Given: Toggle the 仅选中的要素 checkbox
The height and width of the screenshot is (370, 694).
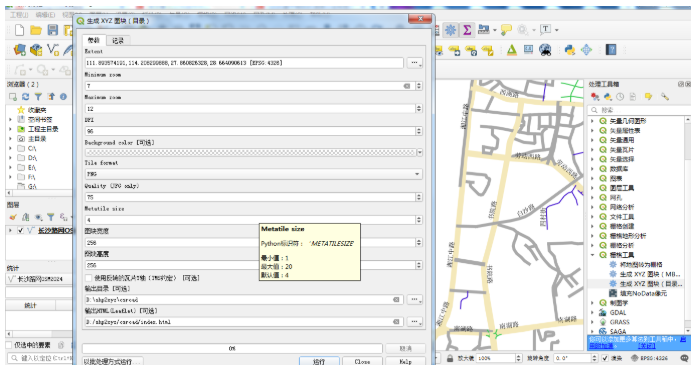Looking at the screenshot, I should coord(9,345).
